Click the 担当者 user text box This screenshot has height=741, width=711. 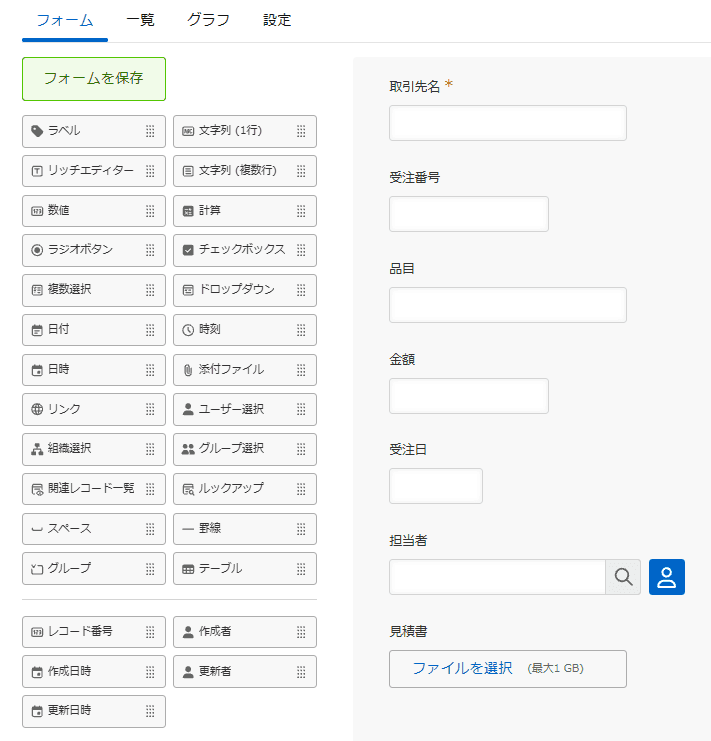497,577
